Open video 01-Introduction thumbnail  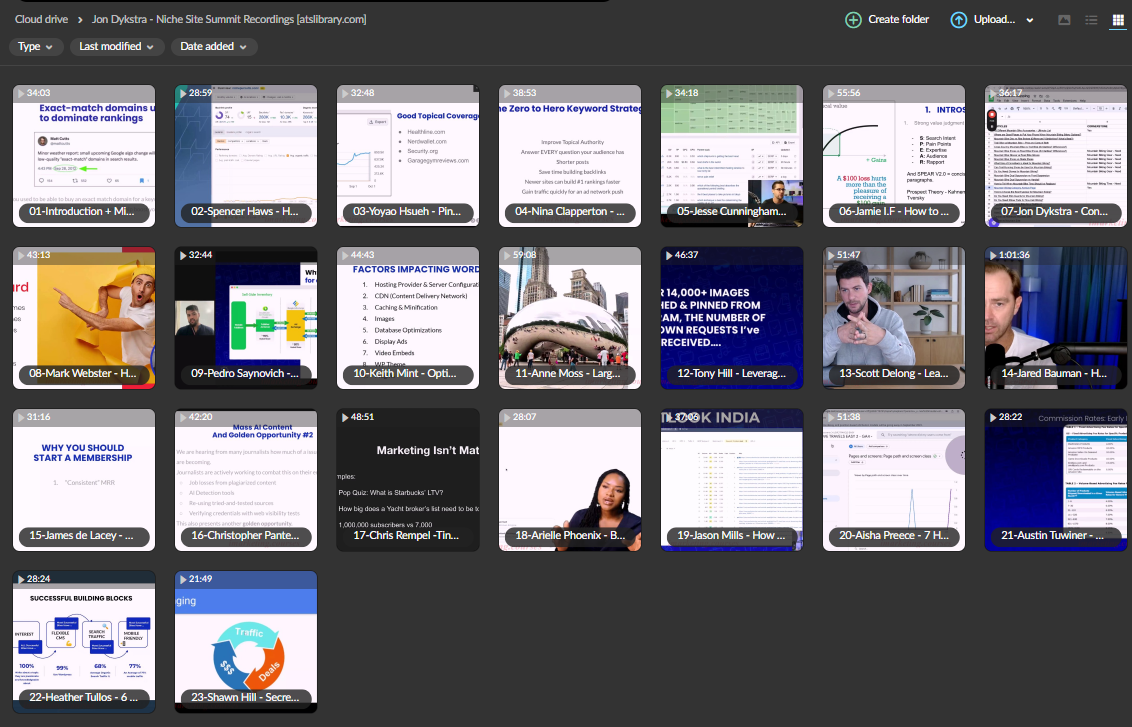pos(84,150)
